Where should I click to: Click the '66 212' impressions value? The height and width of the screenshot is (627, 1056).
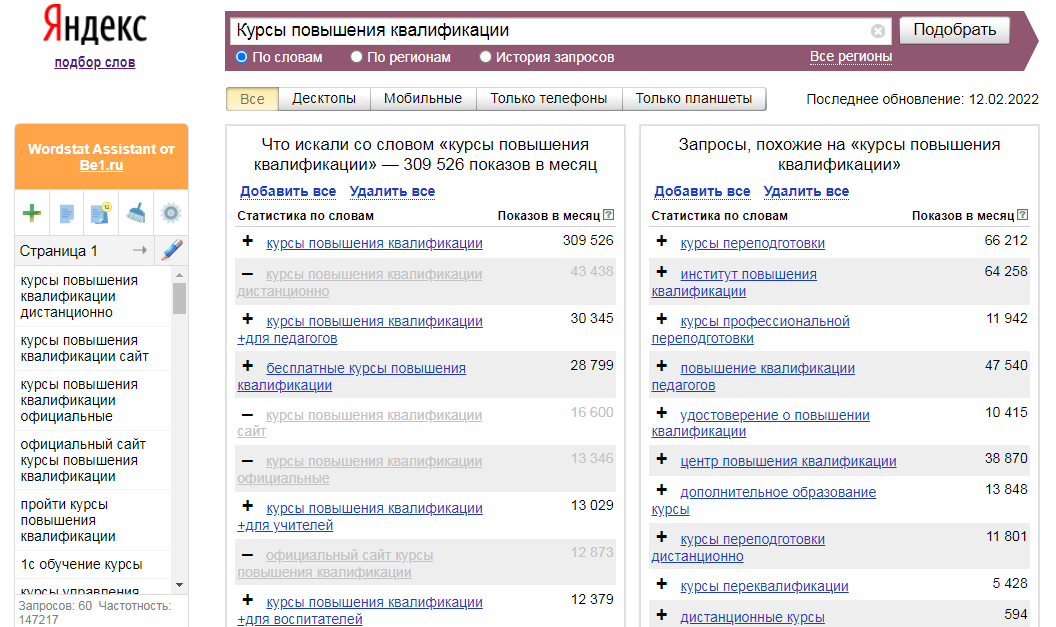[x=1005, y=240]
